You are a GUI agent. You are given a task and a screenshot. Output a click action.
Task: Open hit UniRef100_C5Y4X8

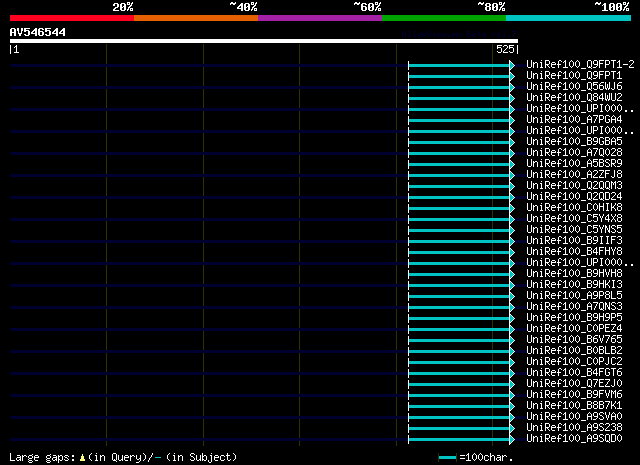(x=574, y=219)
